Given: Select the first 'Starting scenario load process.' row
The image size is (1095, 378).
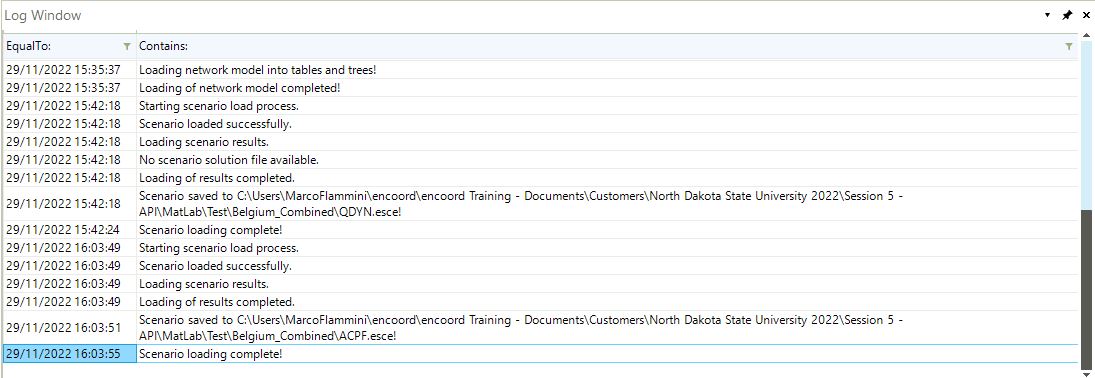Looking at the screenshot, I should [x=541, y=106].
